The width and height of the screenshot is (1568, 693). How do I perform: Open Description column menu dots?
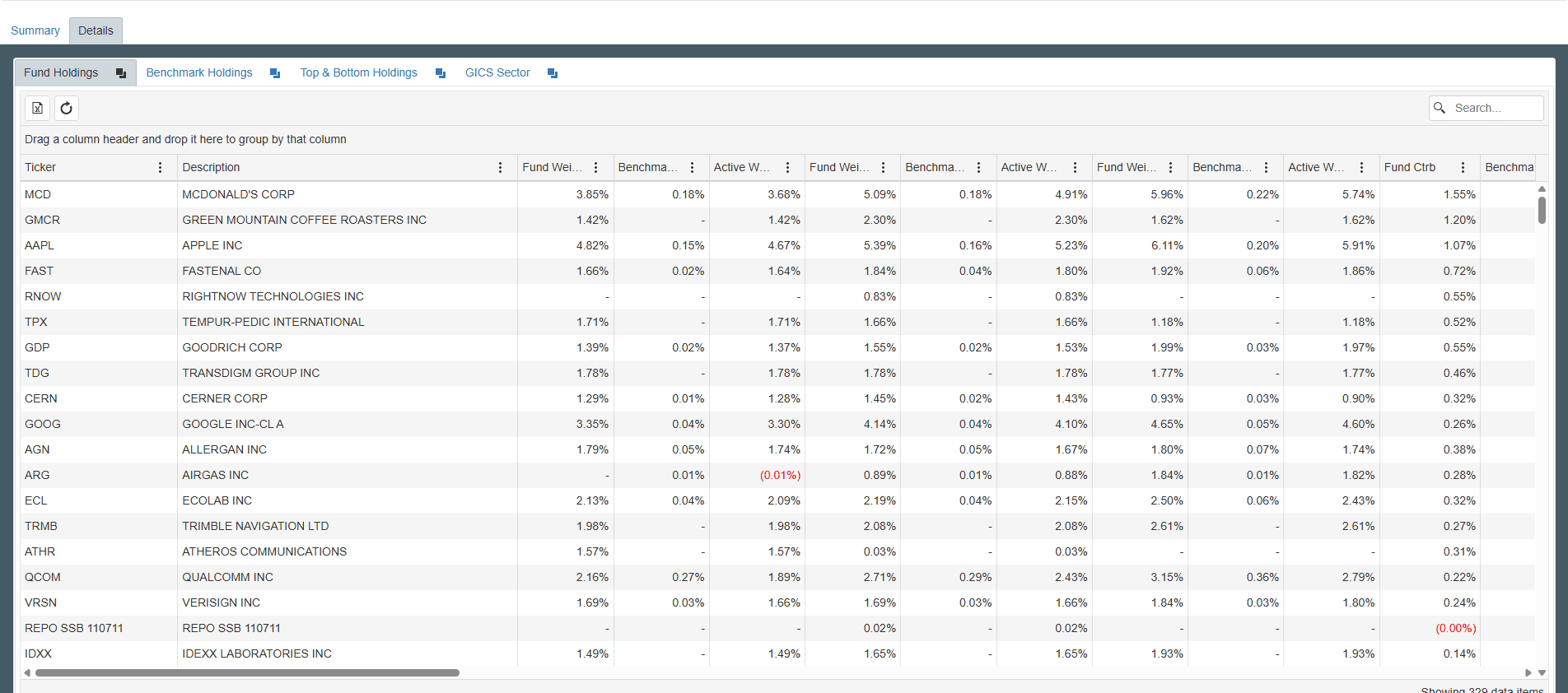(x=500, y=167)
